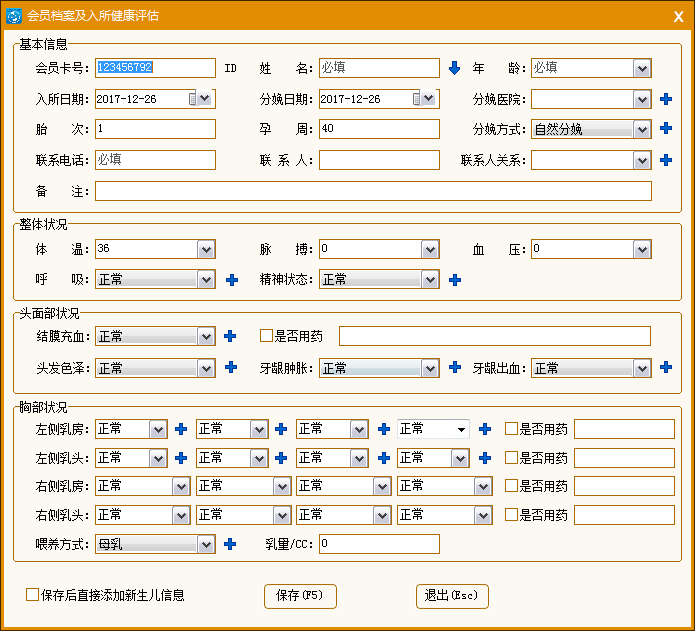
Task: Open the 体温 dropdown showing 36
Action: (206, 249)
